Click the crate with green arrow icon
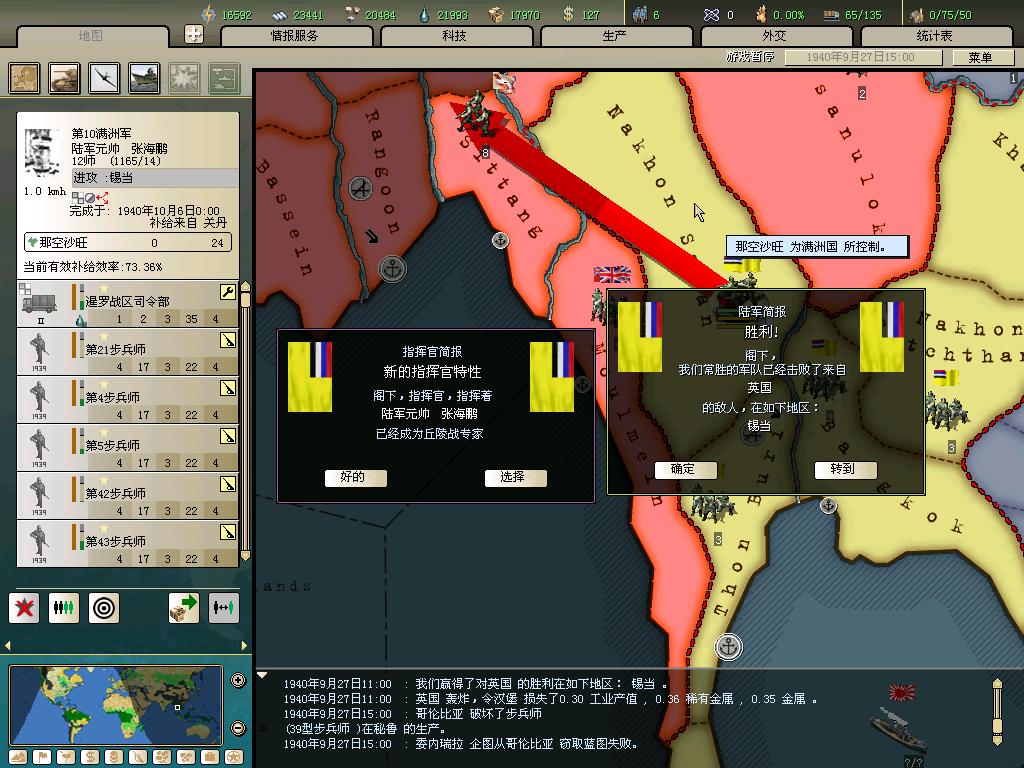 point(184,608)
